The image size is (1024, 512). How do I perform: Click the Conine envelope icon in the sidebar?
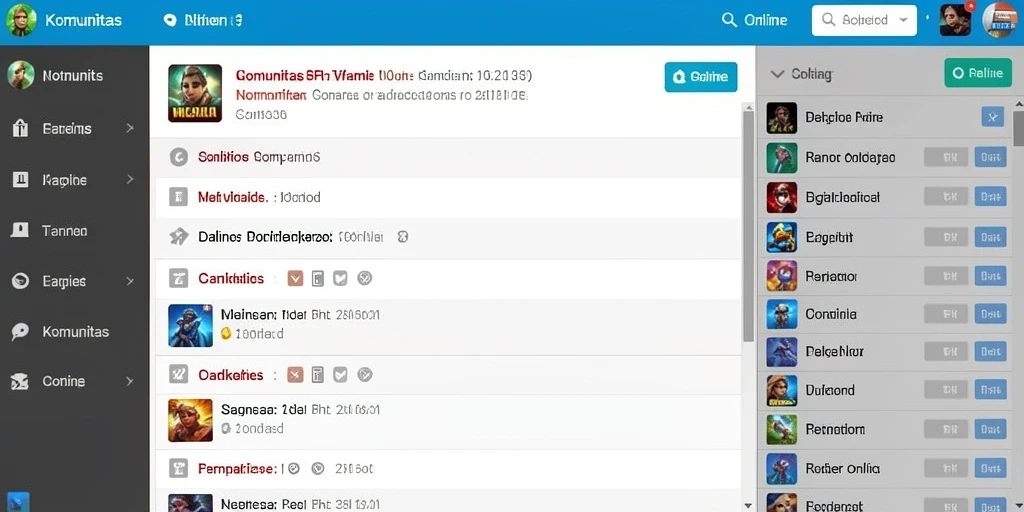coord(20,381)
